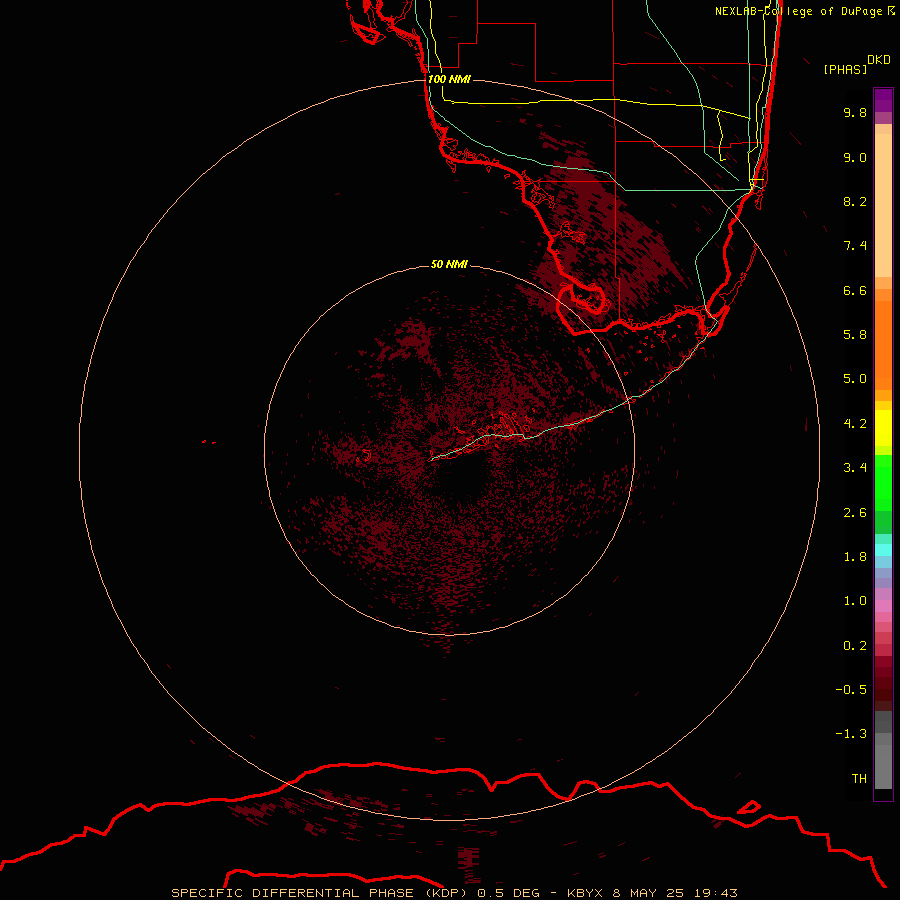Click the '100 NMI' range ring label

click(x=449, y=79)
